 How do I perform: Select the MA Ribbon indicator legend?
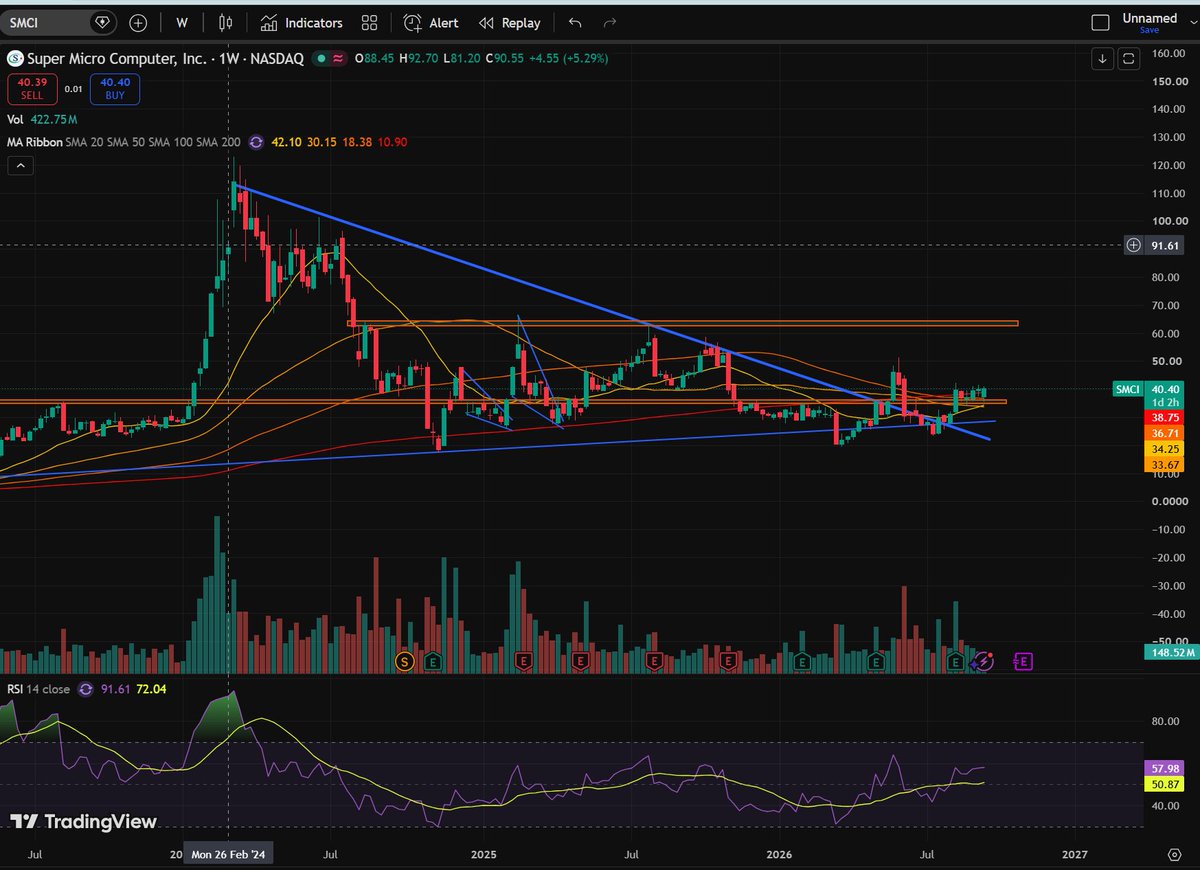(x=125, y=142)
